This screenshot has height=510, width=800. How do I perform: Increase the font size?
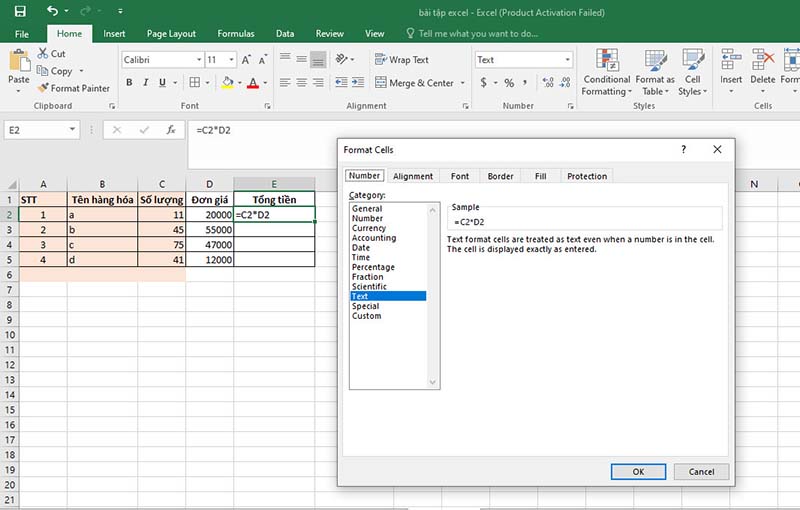click(x=246, y=60)
